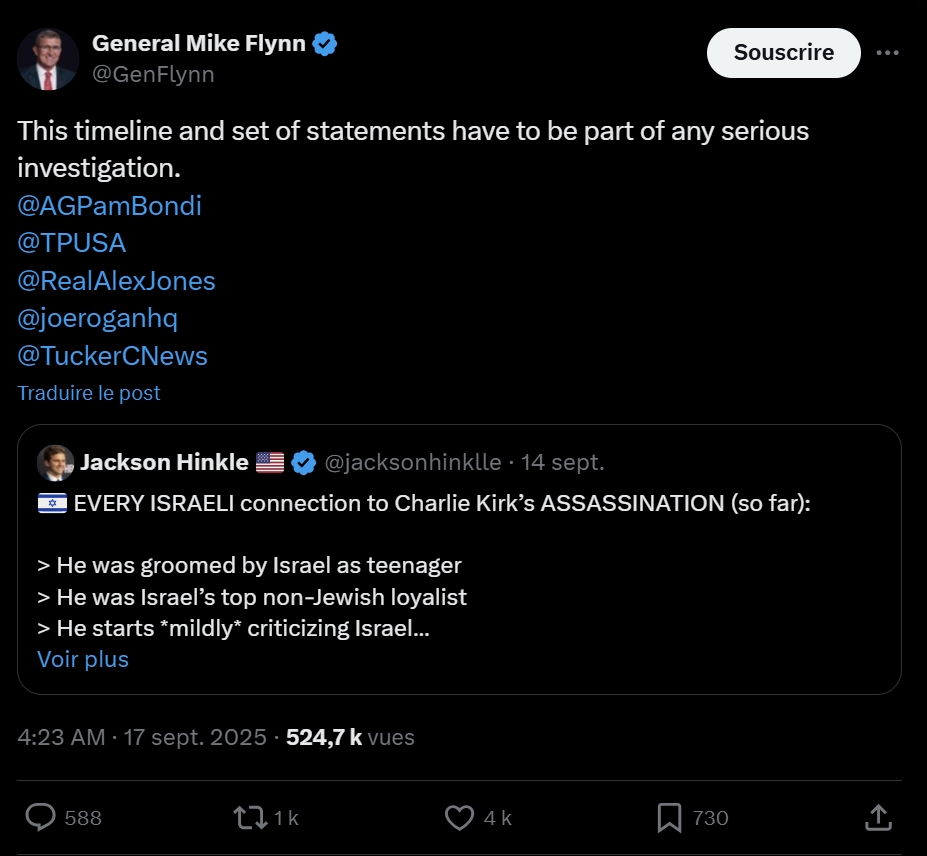Open the three-dot more options menu
This screenshot has height=856, width=927.
887,54
